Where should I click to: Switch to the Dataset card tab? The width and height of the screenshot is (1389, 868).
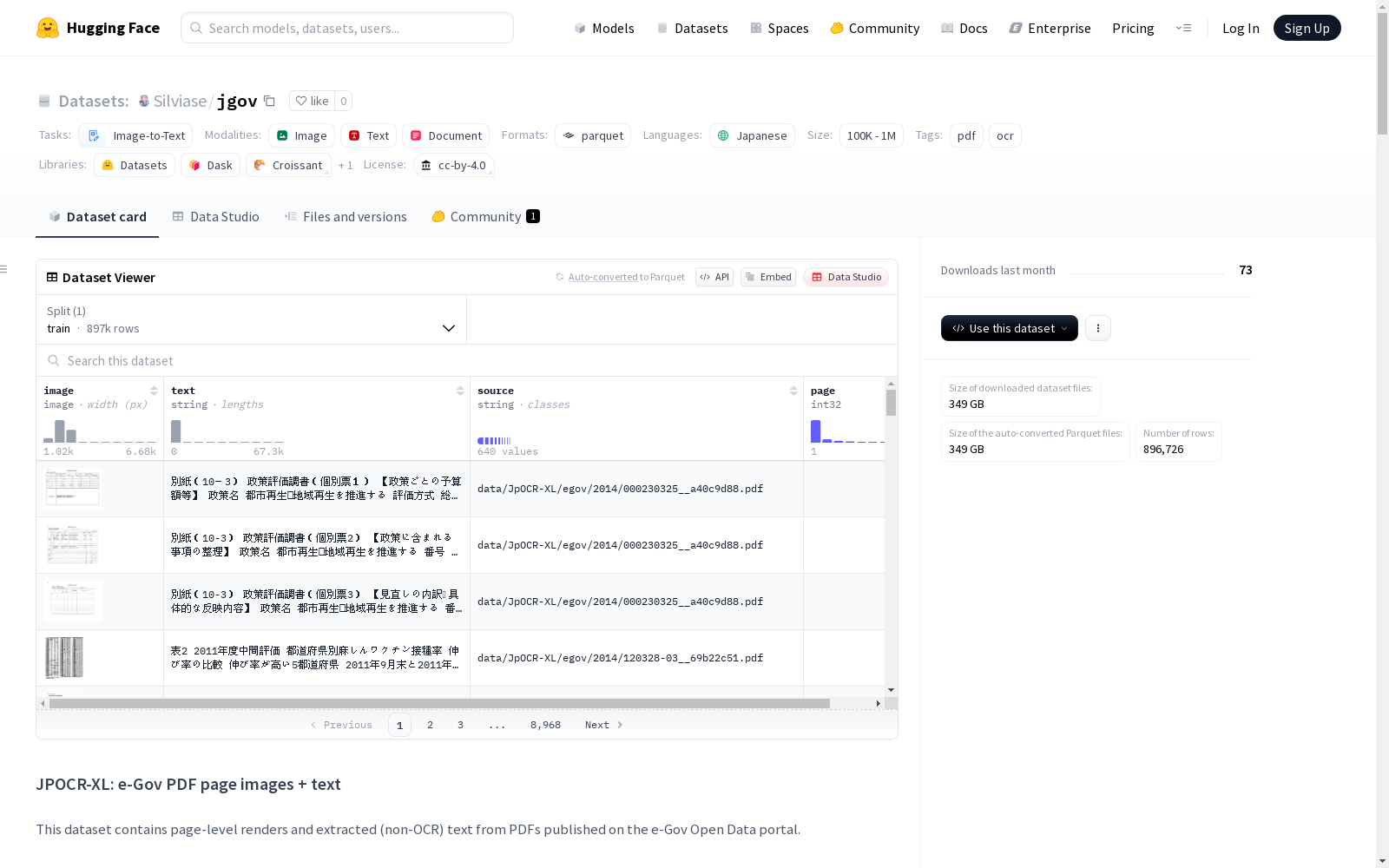click(x=97, y=216)
